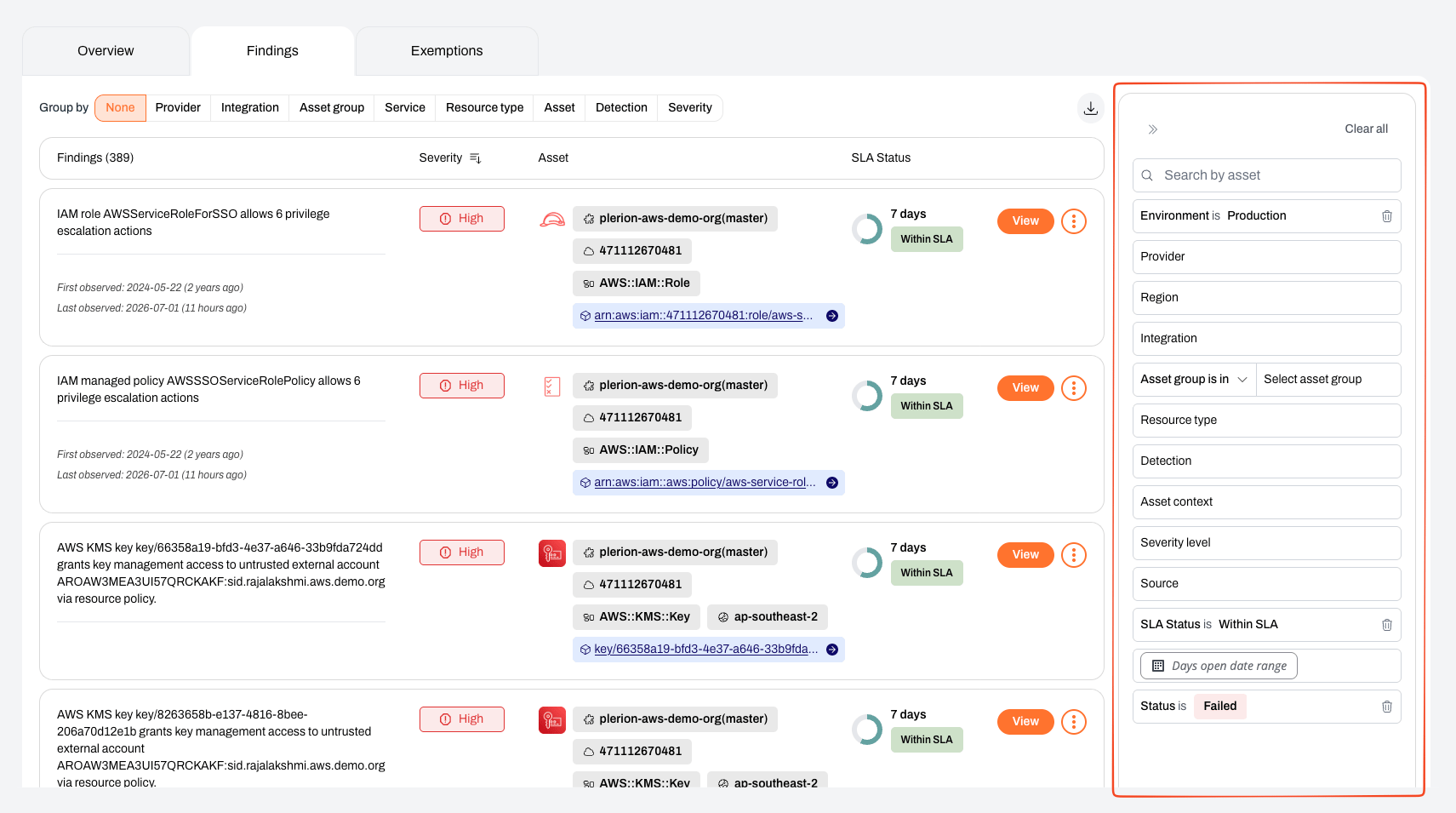
Task: Click the Within SLA value of the SLA Status filter
Action: coord(1248,625)
